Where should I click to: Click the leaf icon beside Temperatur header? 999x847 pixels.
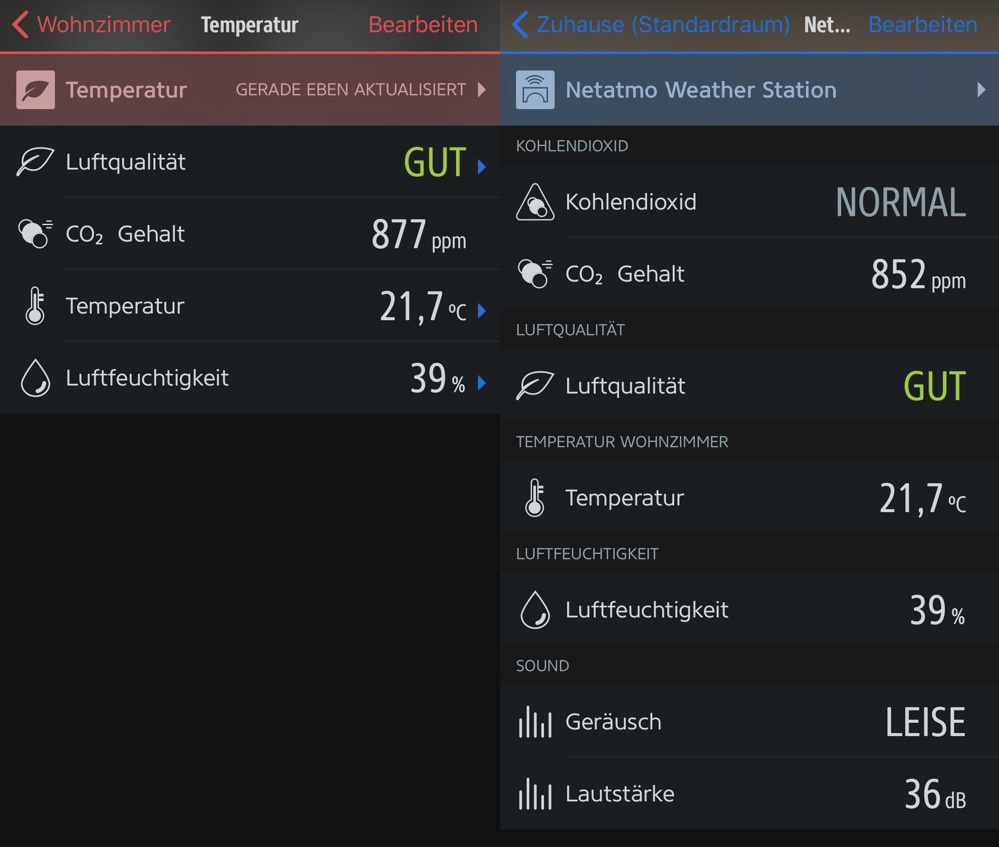click(35, 90)
